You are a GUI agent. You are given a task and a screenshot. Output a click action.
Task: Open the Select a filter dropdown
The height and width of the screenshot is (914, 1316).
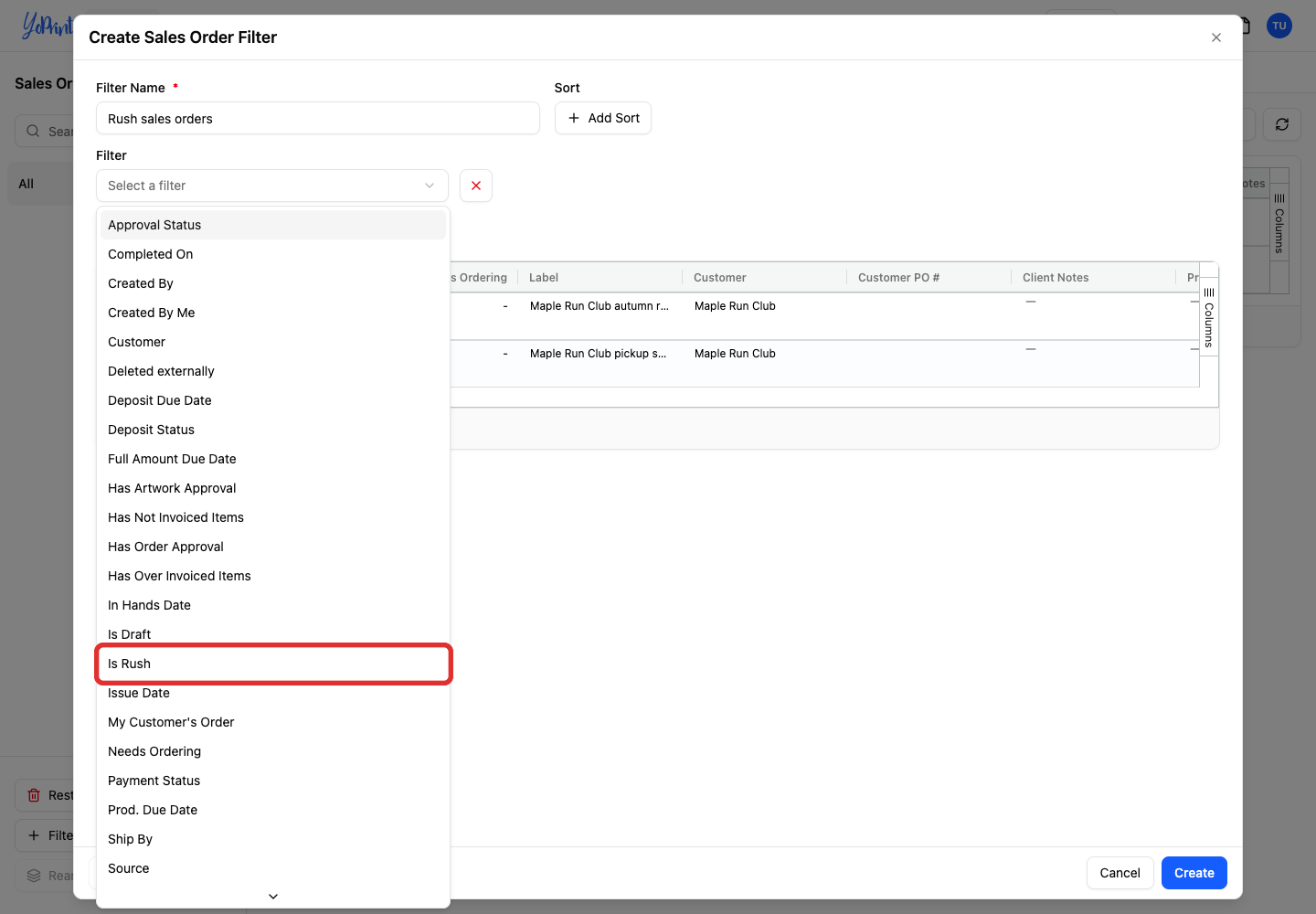tap(272, 186)
